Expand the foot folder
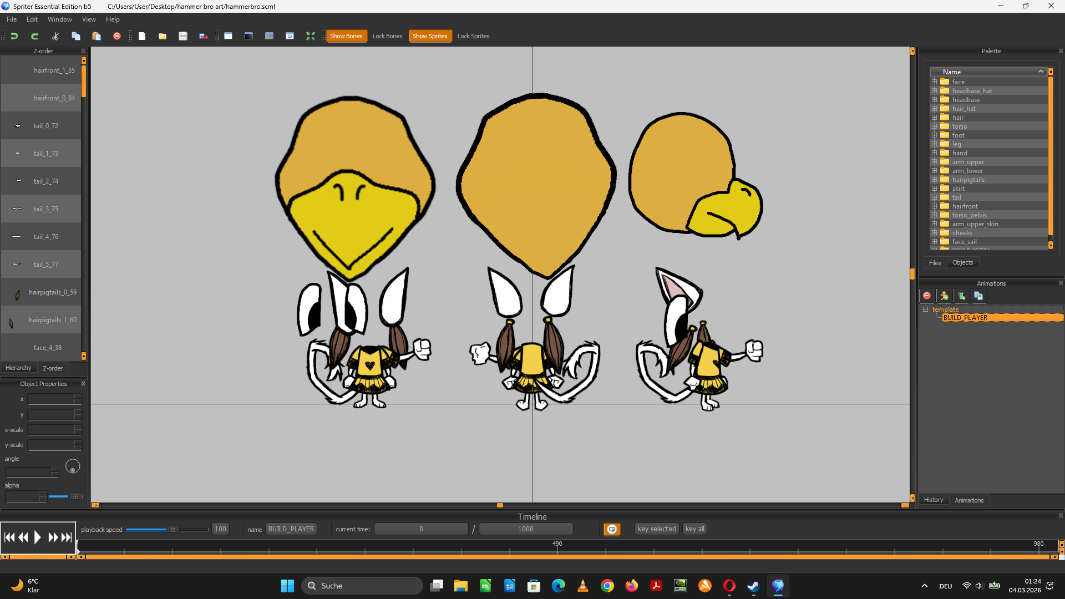1065x599 pixels. pyautogui.click(x=934, y=134)
